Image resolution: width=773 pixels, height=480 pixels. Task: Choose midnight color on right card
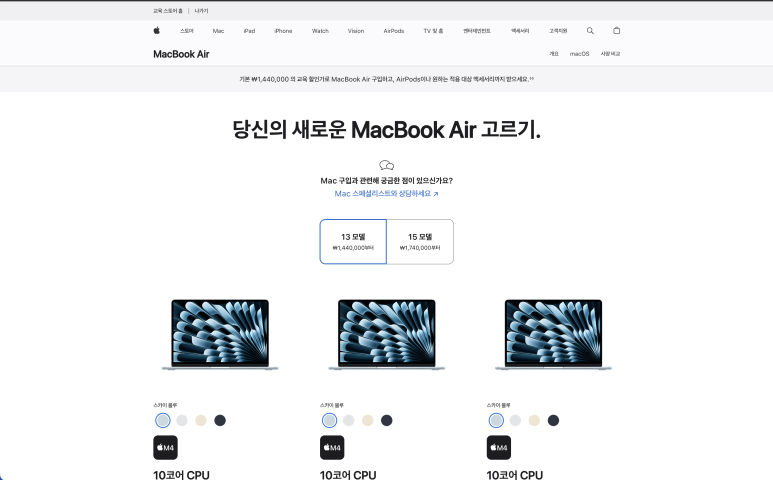tap(553, 420)
